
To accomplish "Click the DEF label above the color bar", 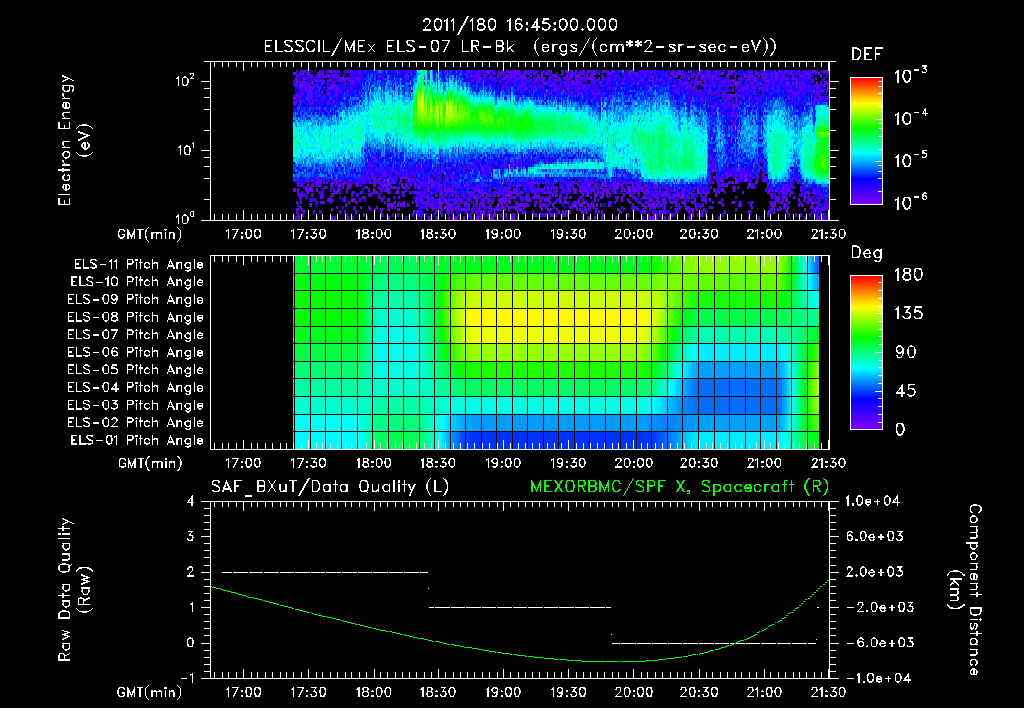I will [867, 54].
